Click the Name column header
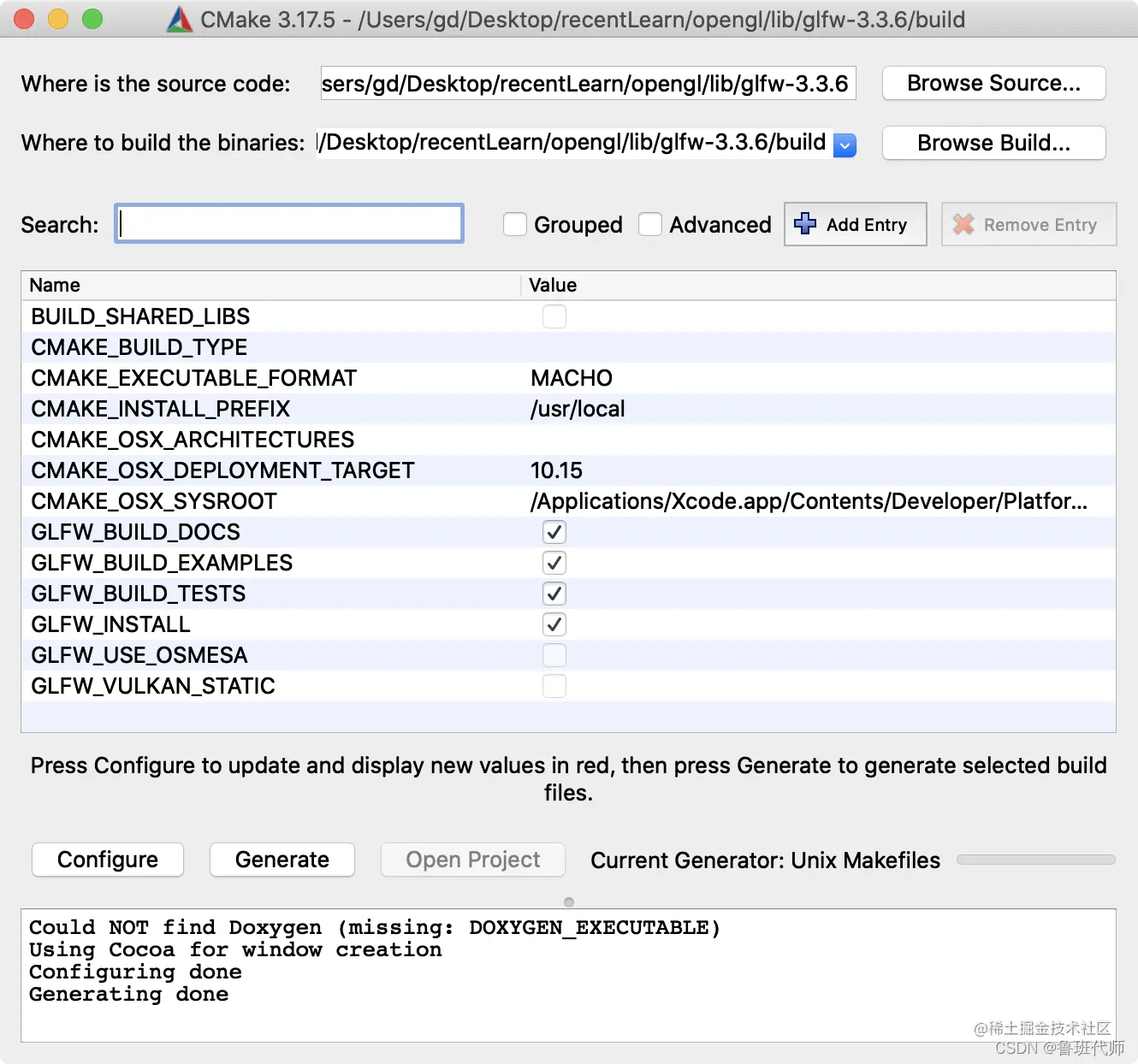The width and height of the screenshot is (1138, 1064). [x=271, y=285]
